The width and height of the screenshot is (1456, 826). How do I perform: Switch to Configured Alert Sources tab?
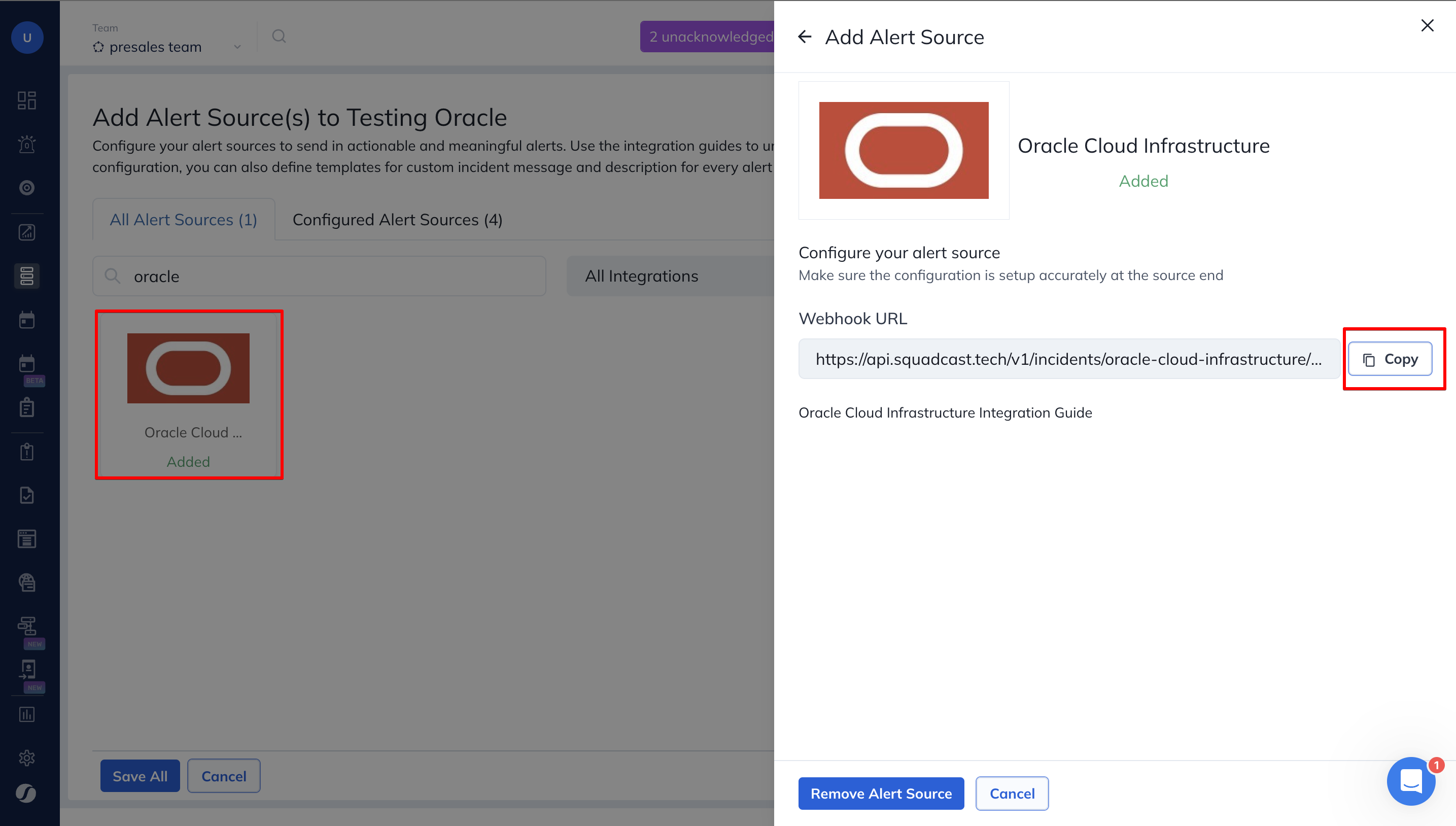click(x=397, y=220)
